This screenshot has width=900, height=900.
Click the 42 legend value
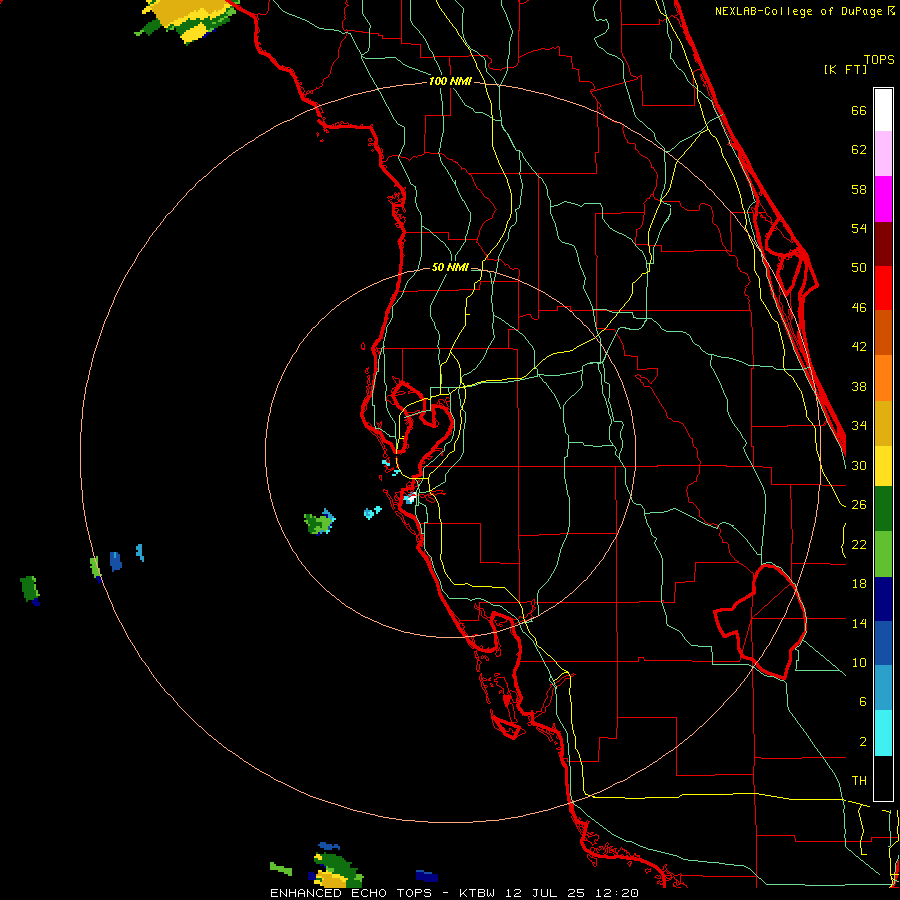[x=859, y=346]
